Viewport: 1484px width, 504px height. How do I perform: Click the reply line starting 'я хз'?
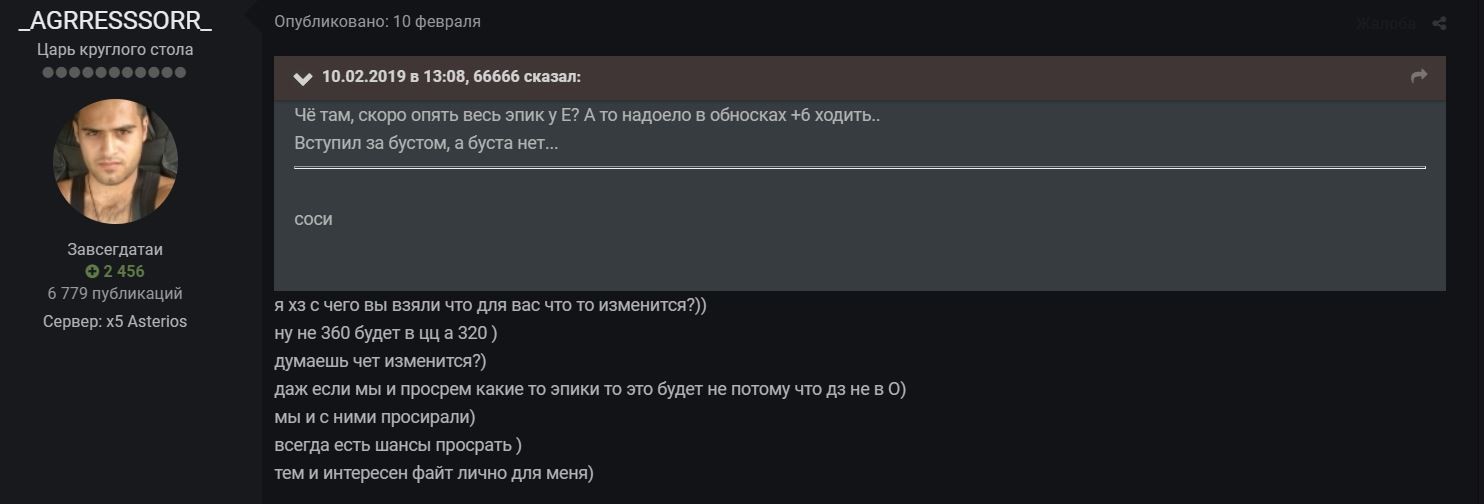pos(490,306)
